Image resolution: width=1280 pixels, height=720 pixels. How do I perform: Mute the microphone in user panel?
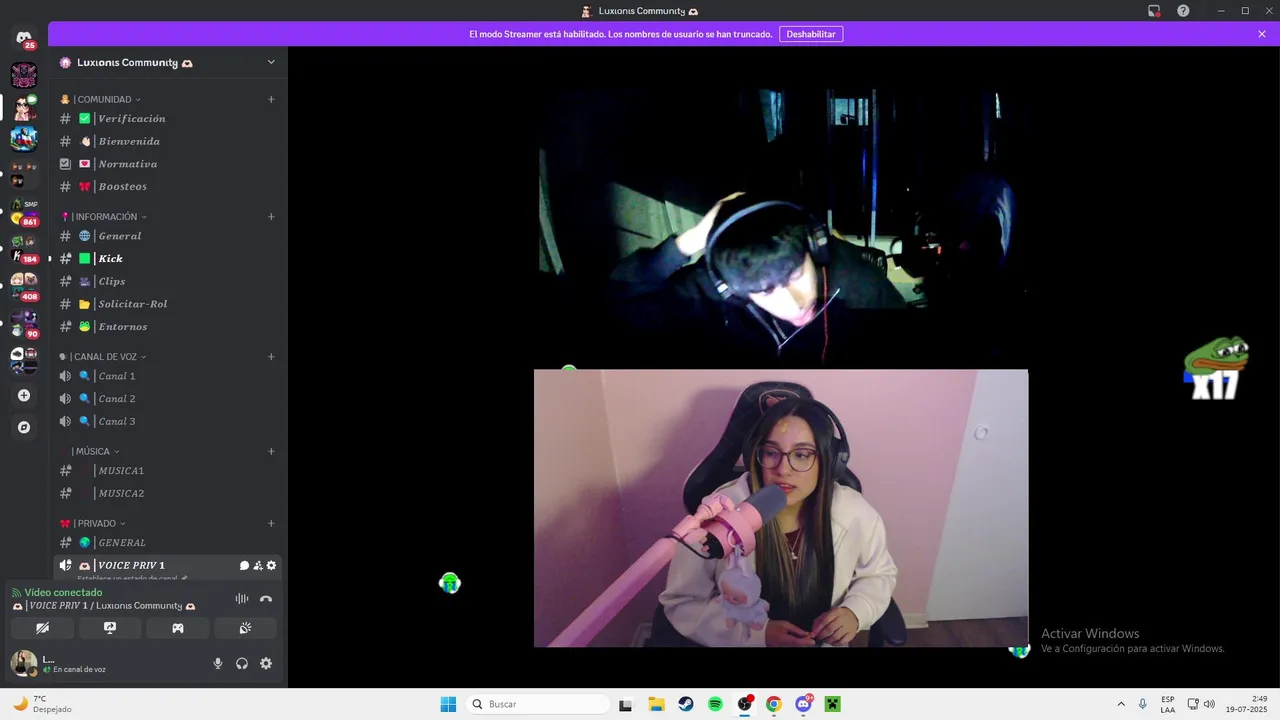pyautogui.click(x=218, y=663)
